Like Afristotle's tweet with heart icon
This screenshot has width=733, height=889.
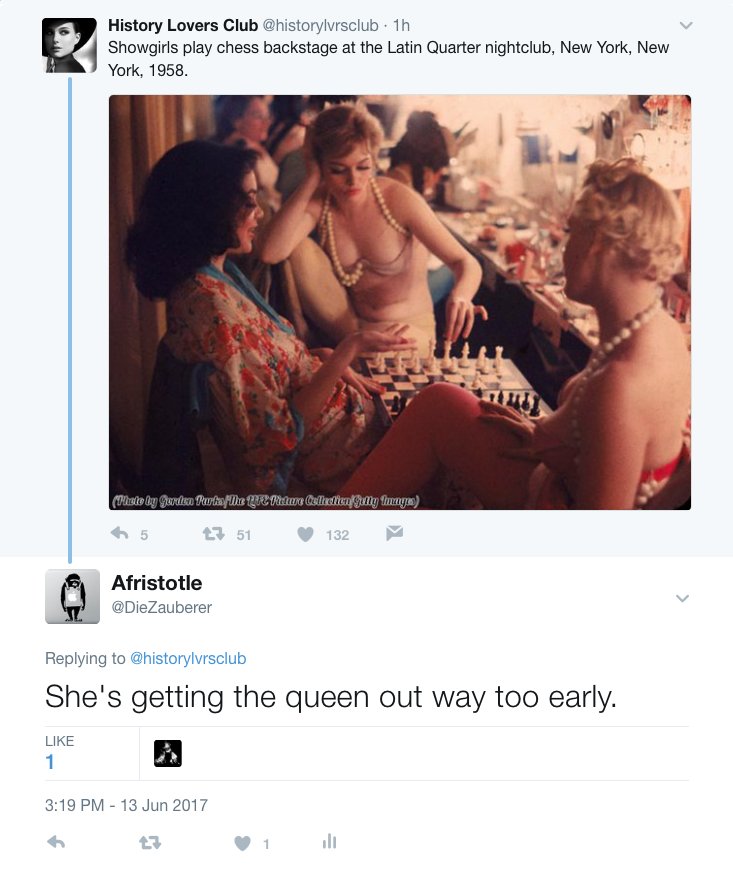(x=242, y=843)
